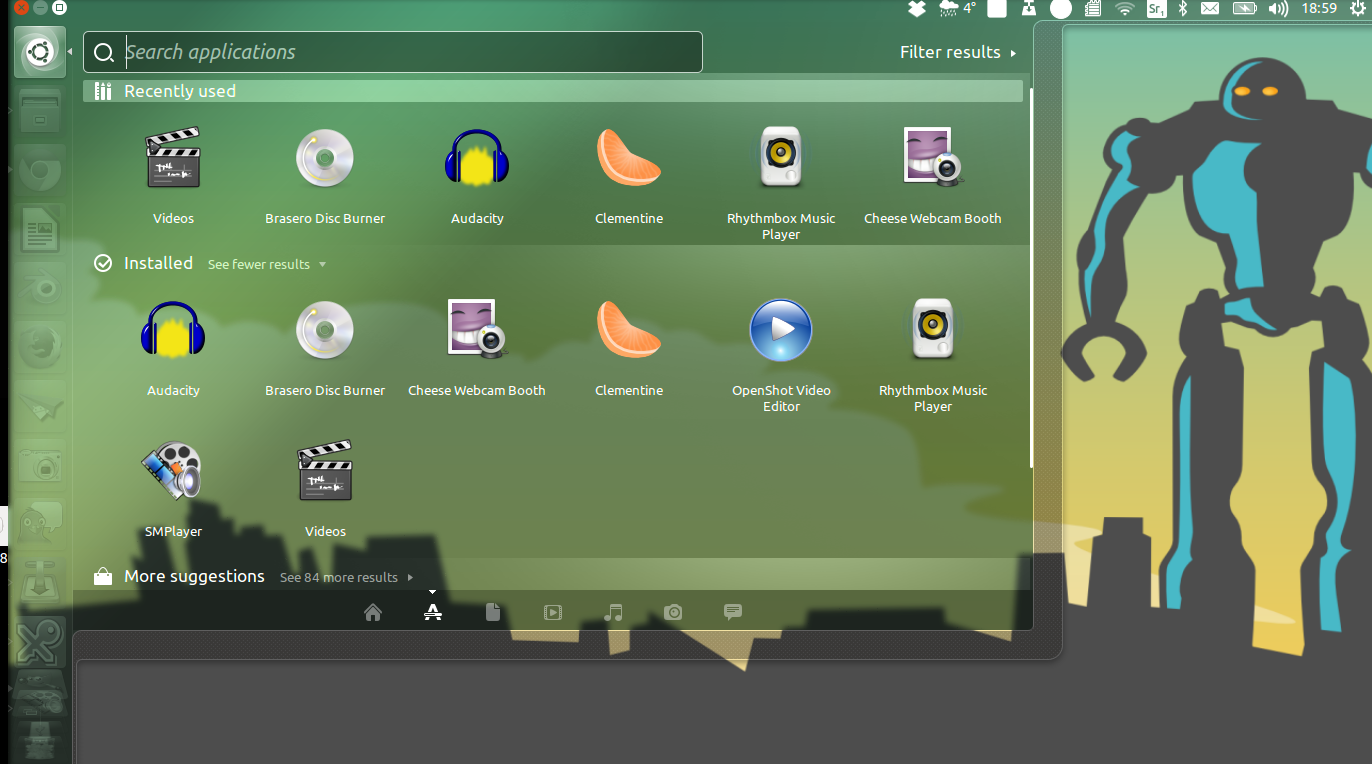Open LibreOffice Writer from the launcher
This screenshot has width=1372, height=764.
click(40, 228)
